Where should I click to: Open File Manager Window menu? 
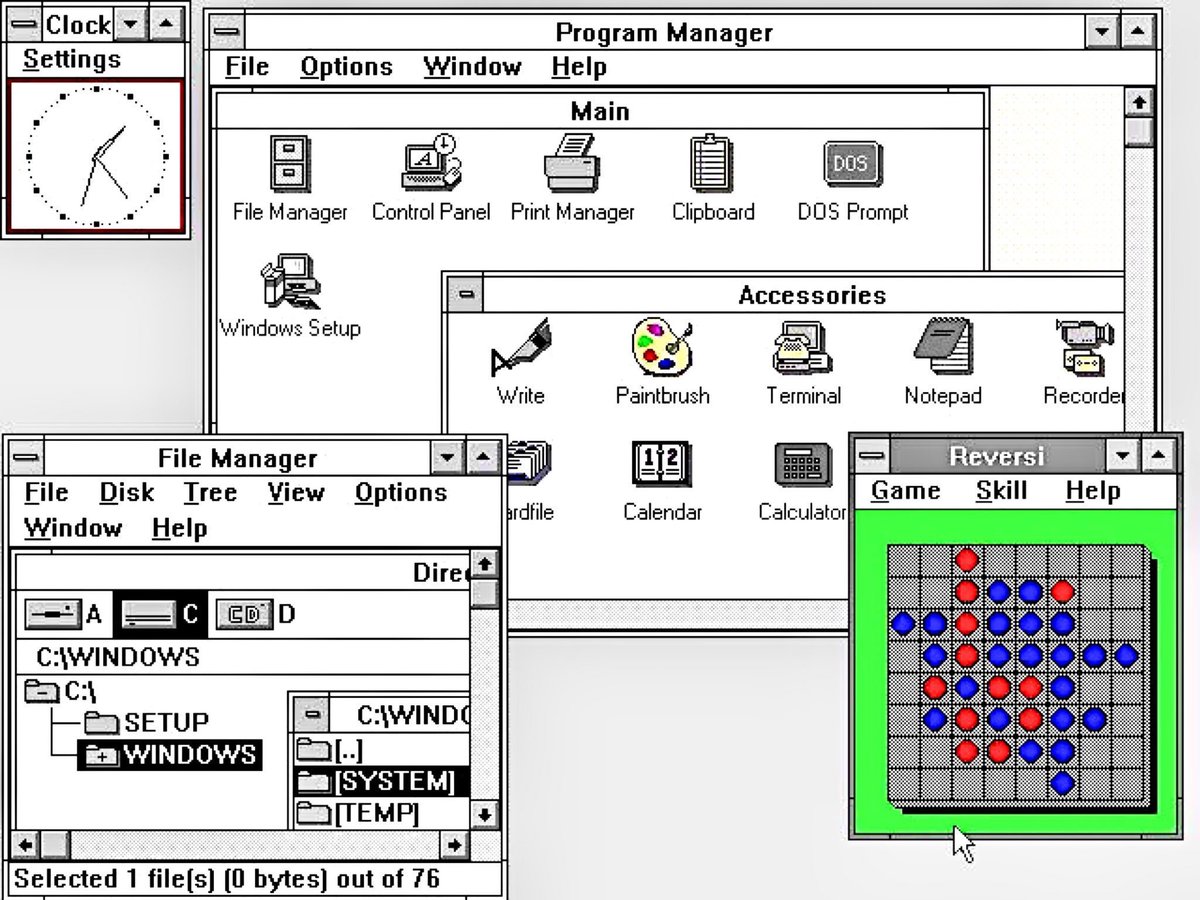click(x=74, y=527)
